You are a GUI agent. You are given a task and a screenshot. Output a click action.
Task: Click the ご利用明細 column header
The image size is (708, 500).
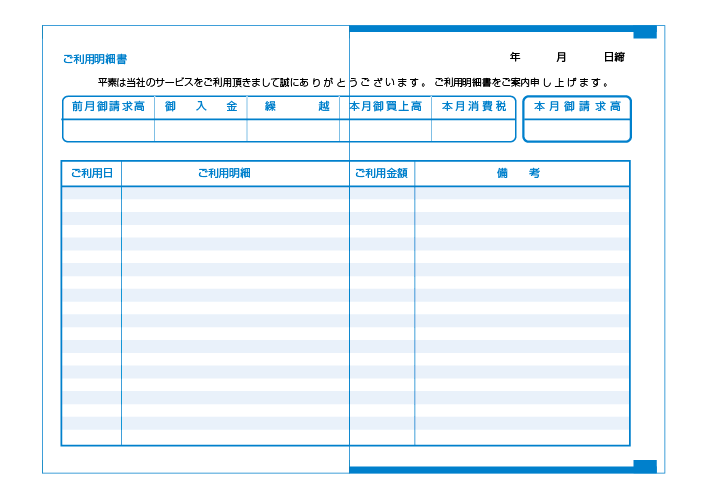pyautogui.click(x=224, y=173)
